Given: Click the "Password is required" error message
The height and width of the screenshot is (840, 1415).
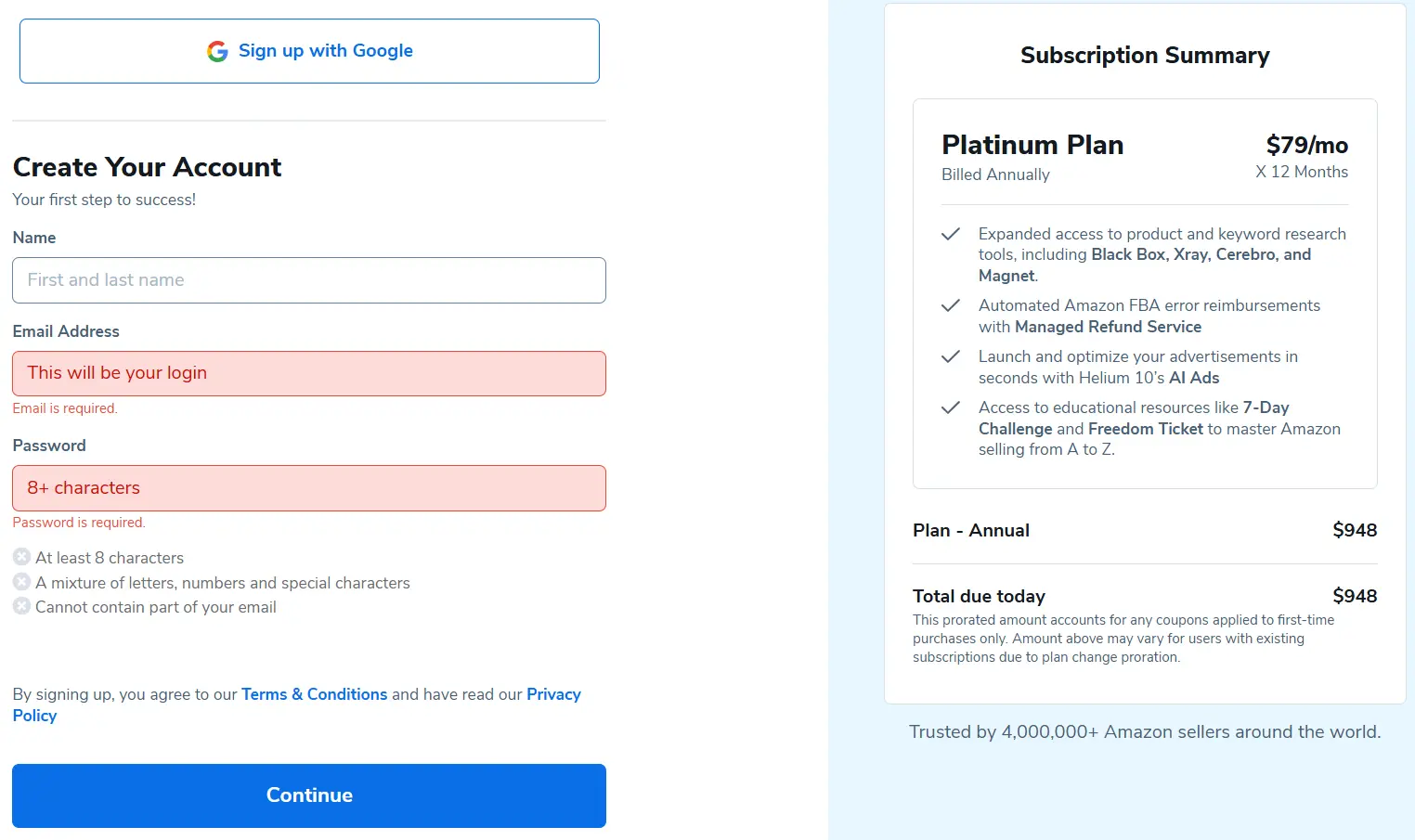Looking at the screenshot, I should 79,522.
